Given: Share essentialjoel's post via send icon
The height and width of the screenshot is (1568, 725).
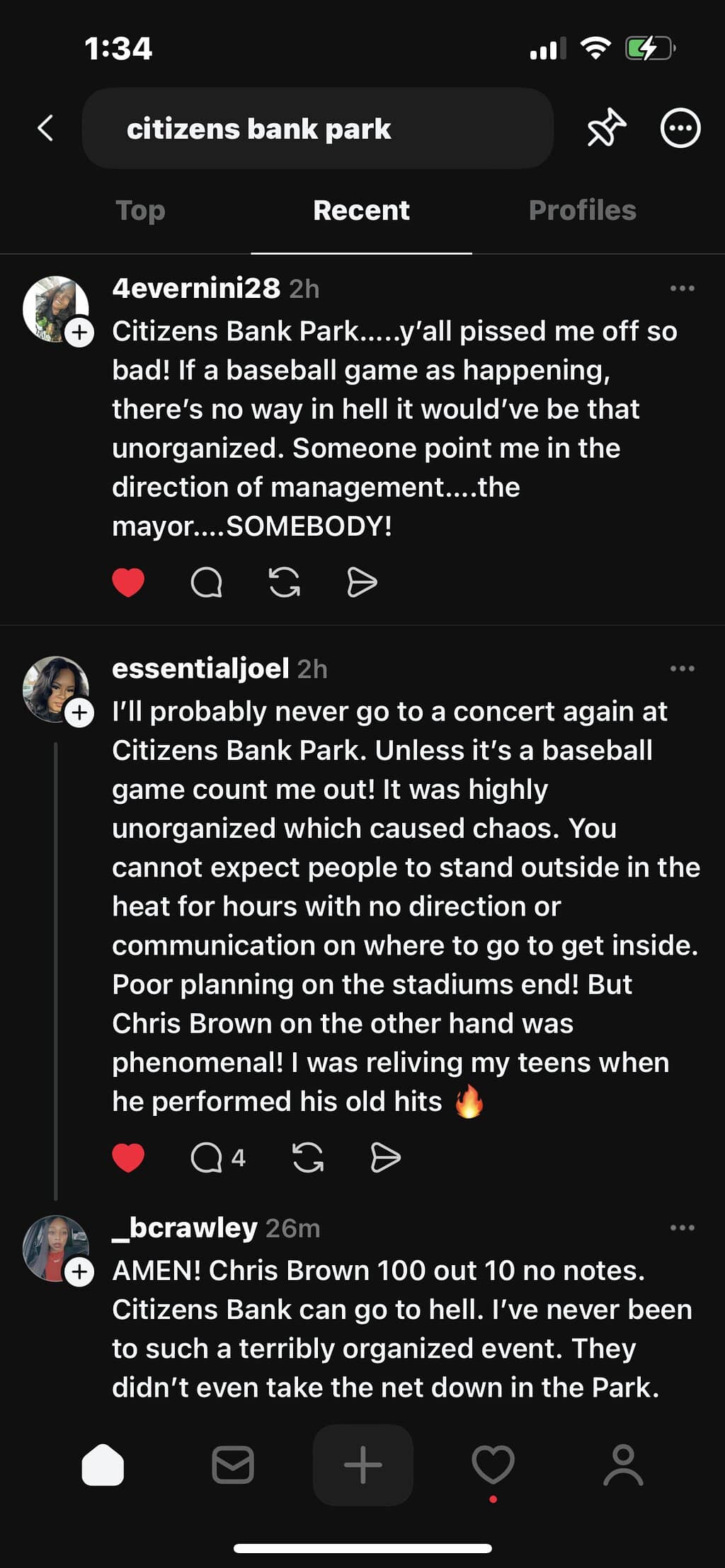Looking at the screenshot, I should coord(385,1158).
